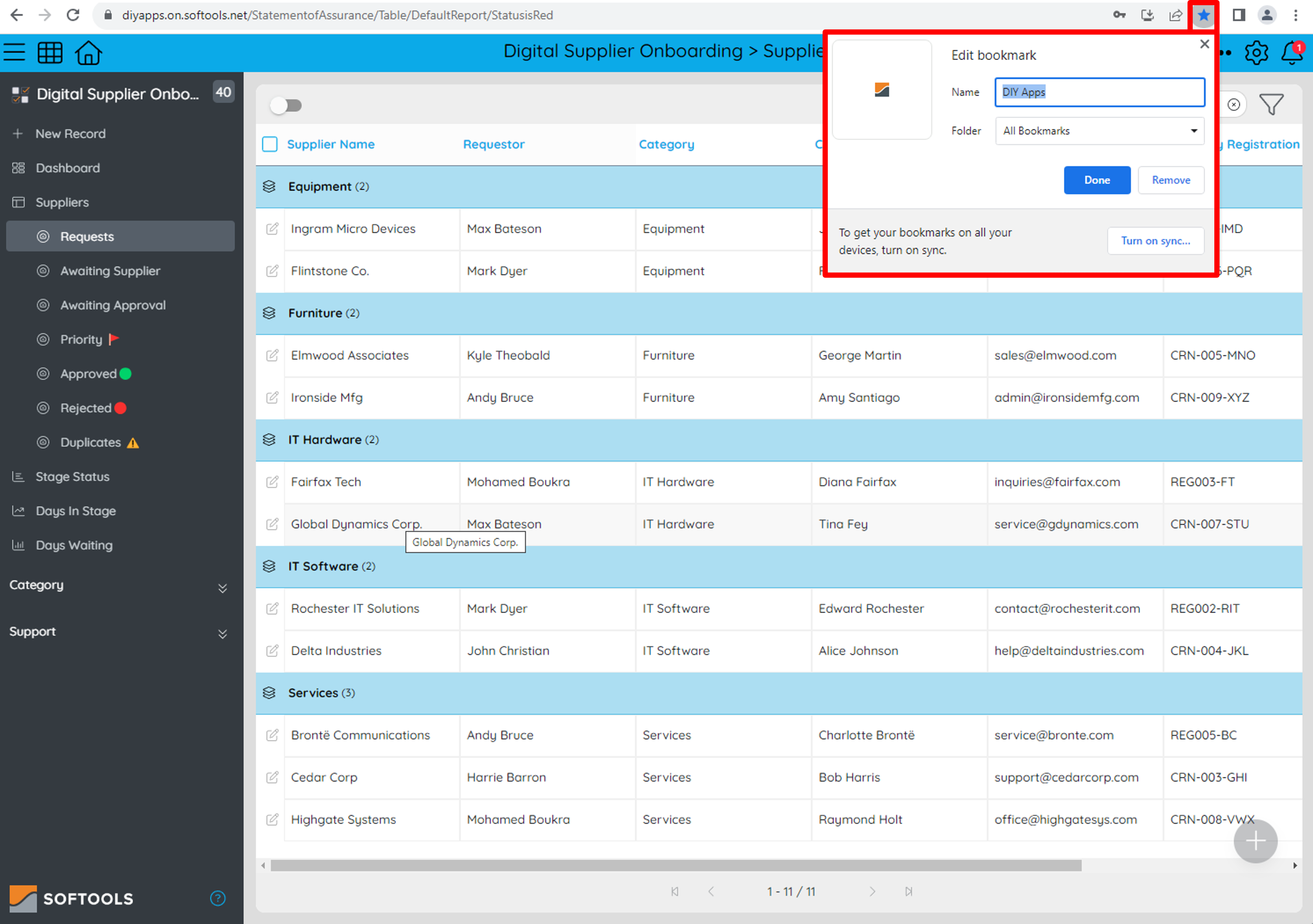Viewport: 1313px width, 924px height.
Task: Check the select-all checkbox beside Supplier Name
Action: click(x=270, y=144)
